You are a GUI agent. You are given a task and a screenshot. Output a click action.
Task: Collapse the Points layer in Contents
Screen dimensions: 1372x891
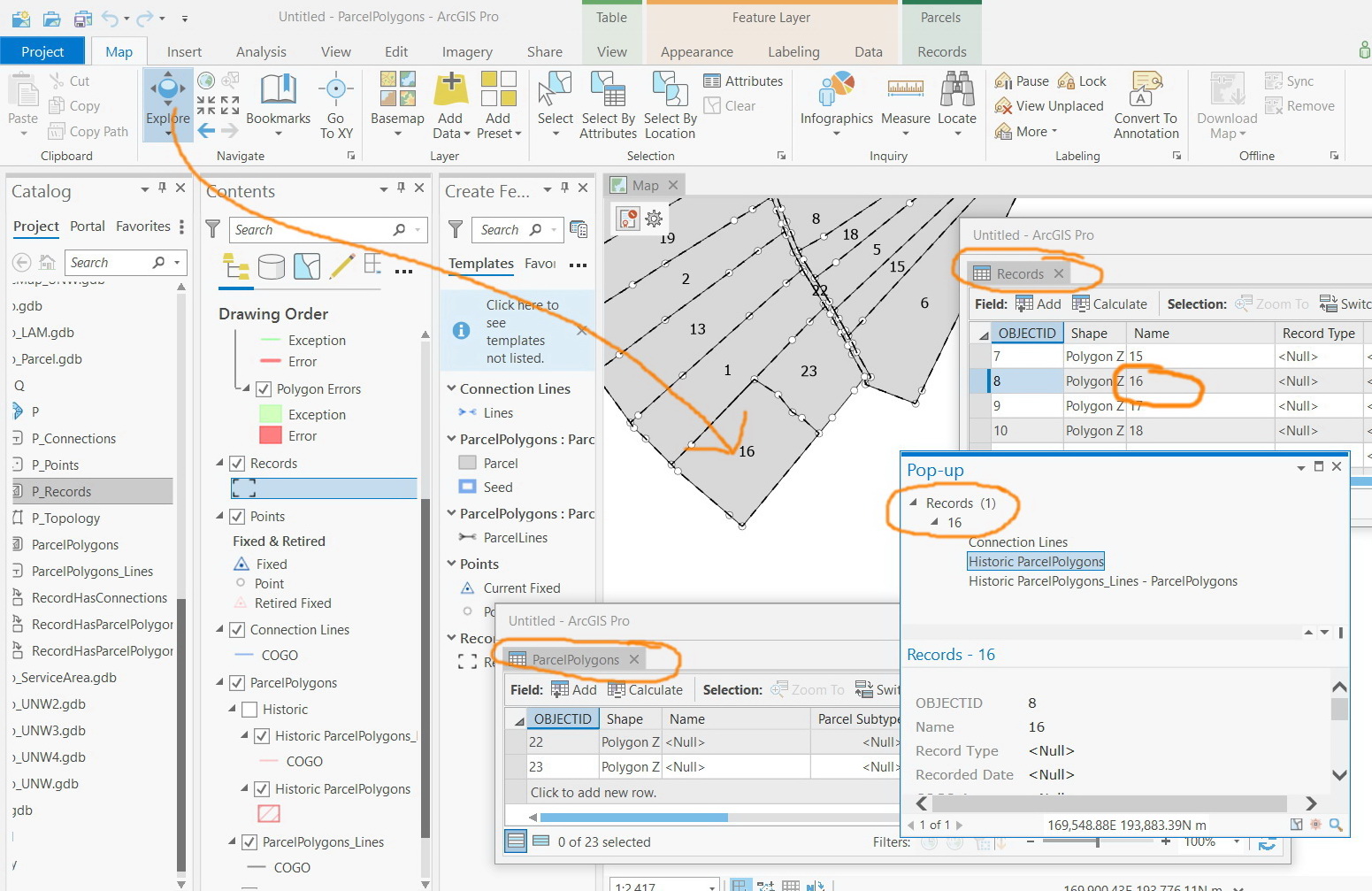tap(220, 517)
